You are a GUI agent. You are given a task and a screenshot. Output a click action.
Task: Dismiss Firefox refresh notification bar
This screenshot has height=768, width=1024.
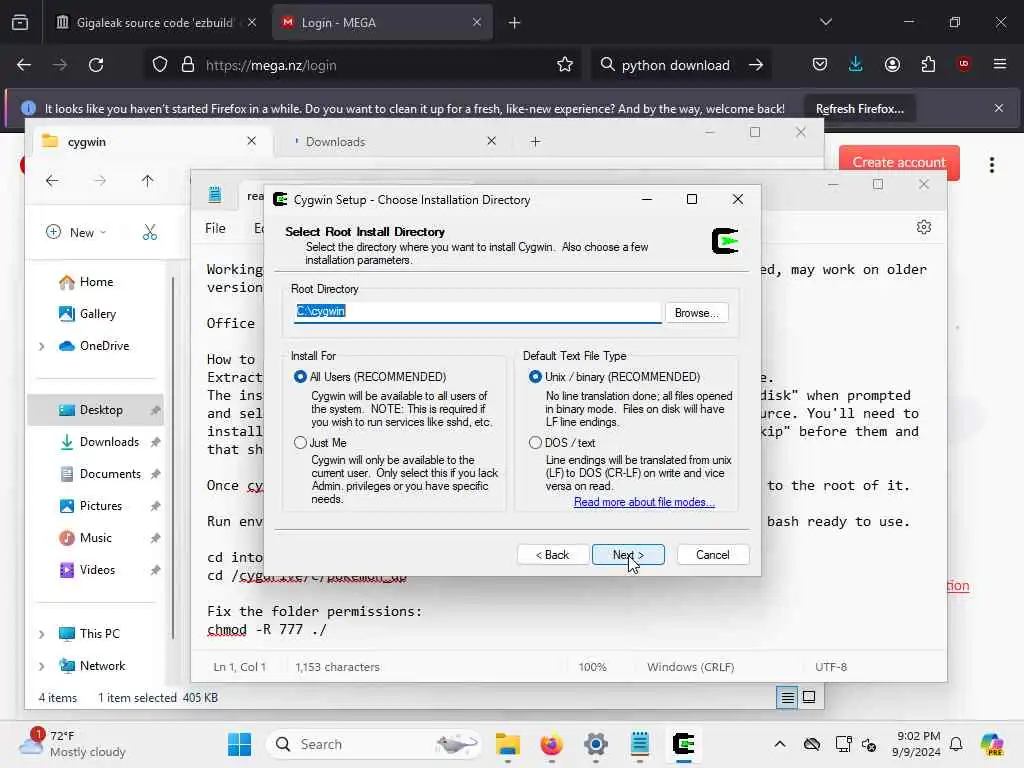tap(999, 108)
